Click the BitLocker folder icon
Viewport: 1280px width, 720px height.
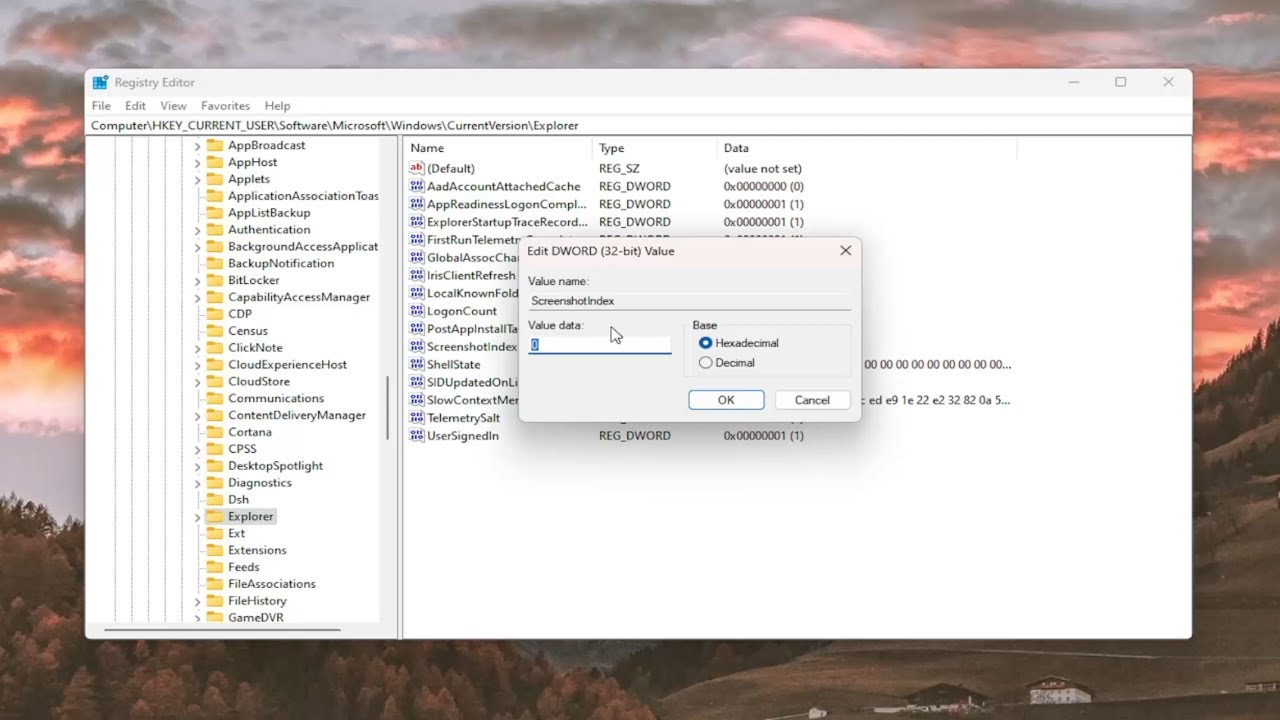[x=214, y=280]
